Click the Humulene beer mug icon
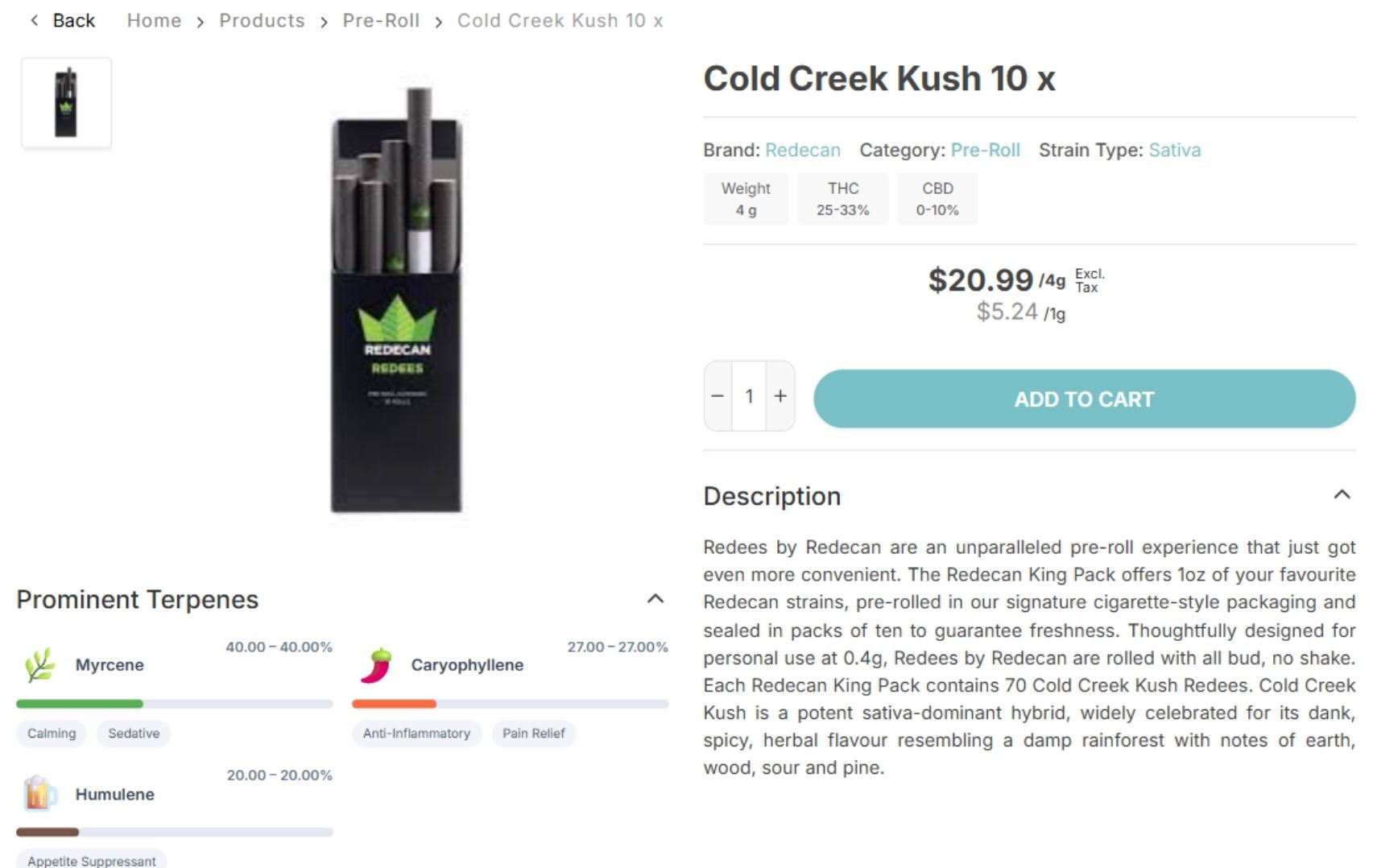The width and height of the screenshot is (1373, 868). (39, 794)
